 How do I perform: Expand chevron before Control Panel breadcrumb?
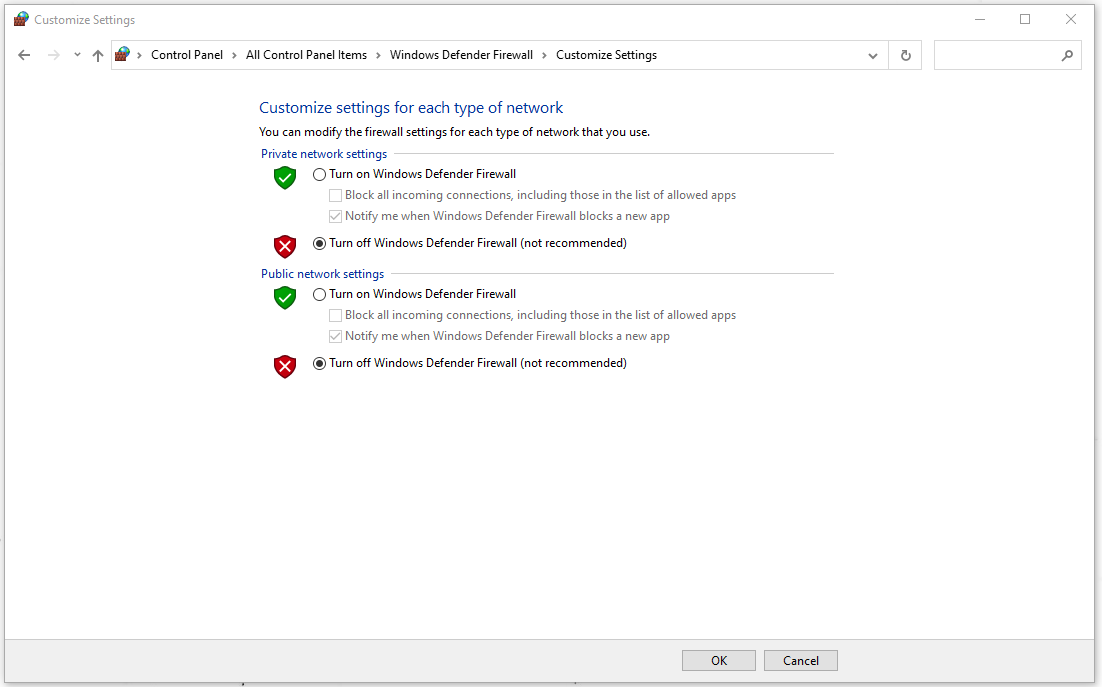point(139,55)
